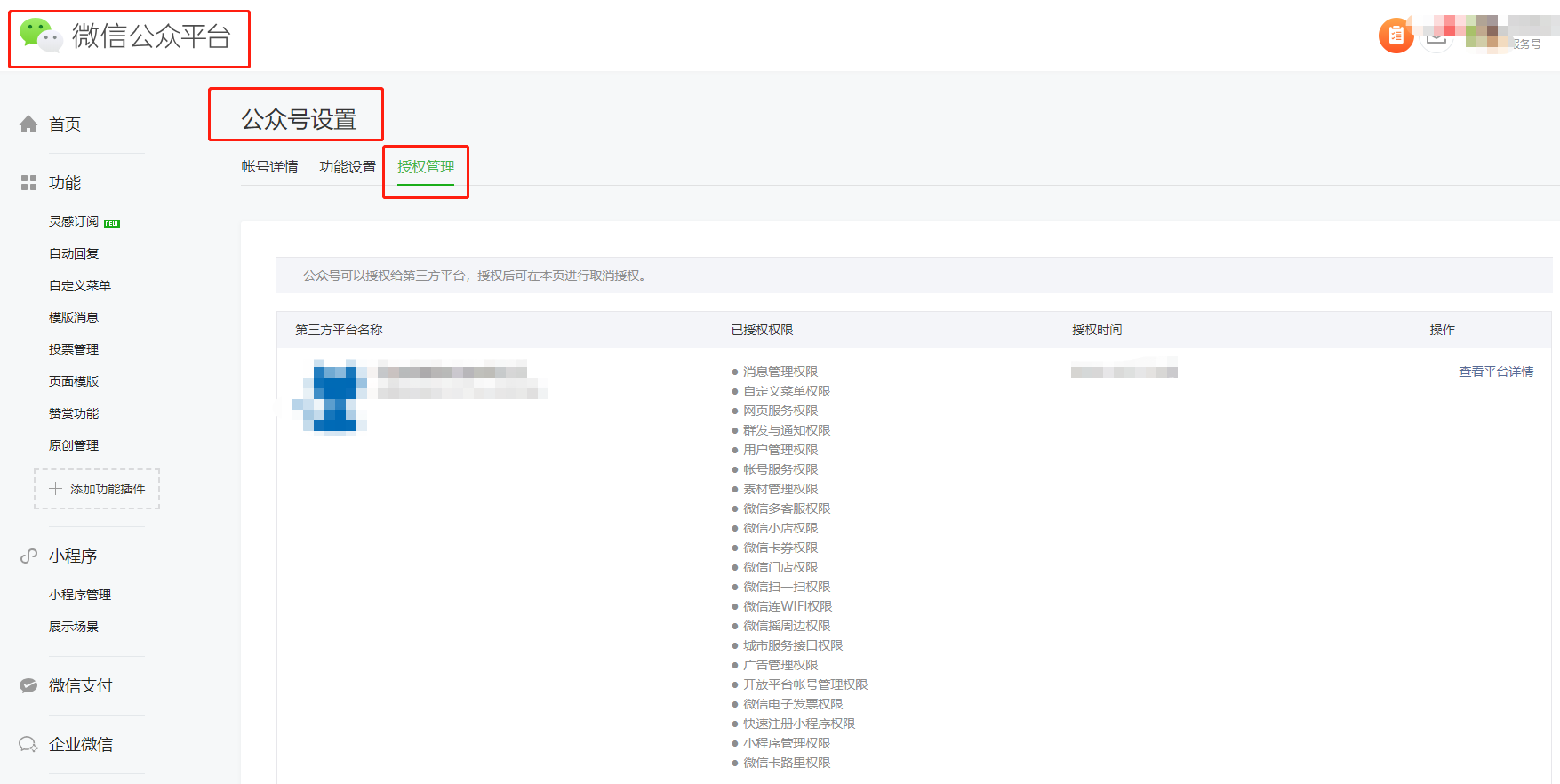Click 微信连WIFI权限 entry

tap(788, 606)
